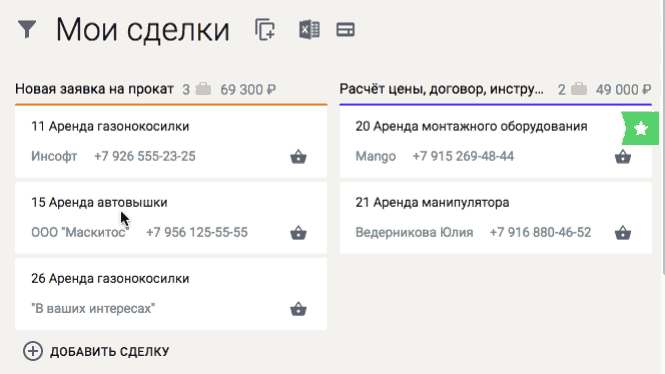
Task: Open deal 11 Аренда газонокосилки
Action: [110, 126]
